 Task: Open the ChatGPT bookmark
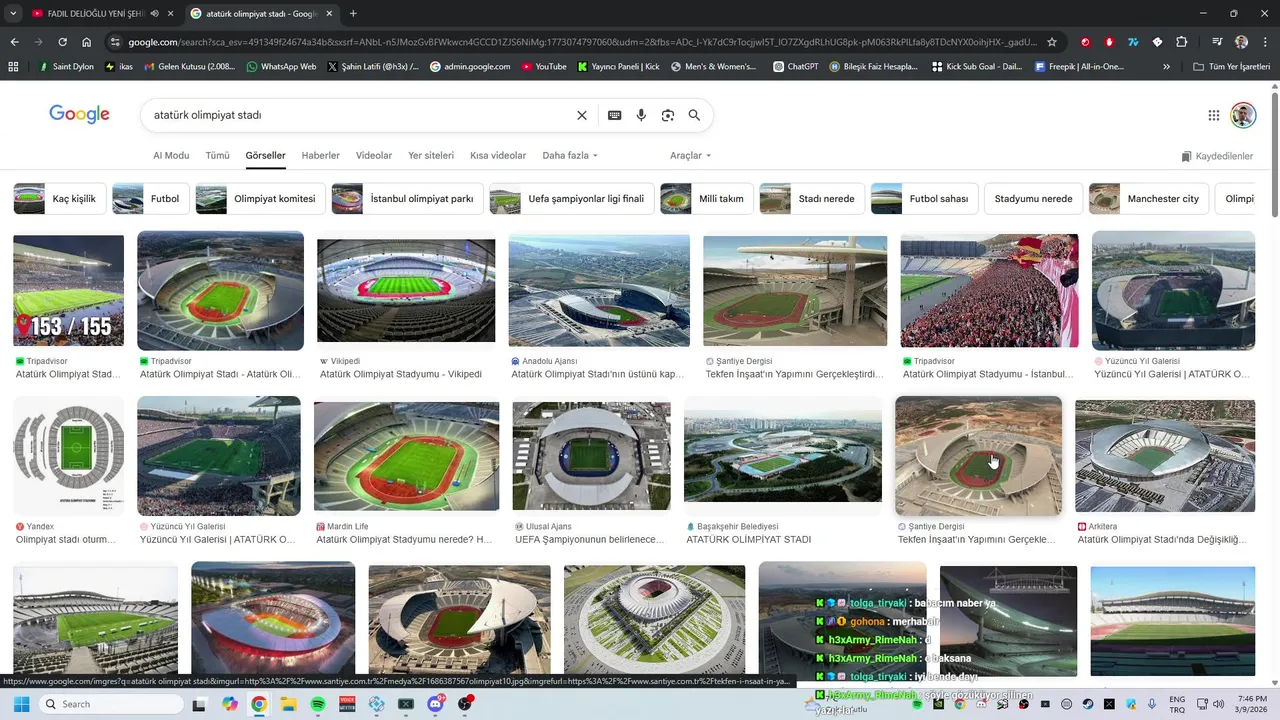[795, 67]
